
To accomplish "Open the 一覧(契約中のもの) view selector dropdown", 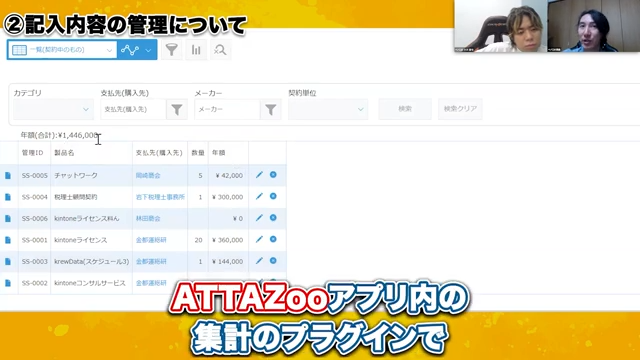I will point(62,50).
